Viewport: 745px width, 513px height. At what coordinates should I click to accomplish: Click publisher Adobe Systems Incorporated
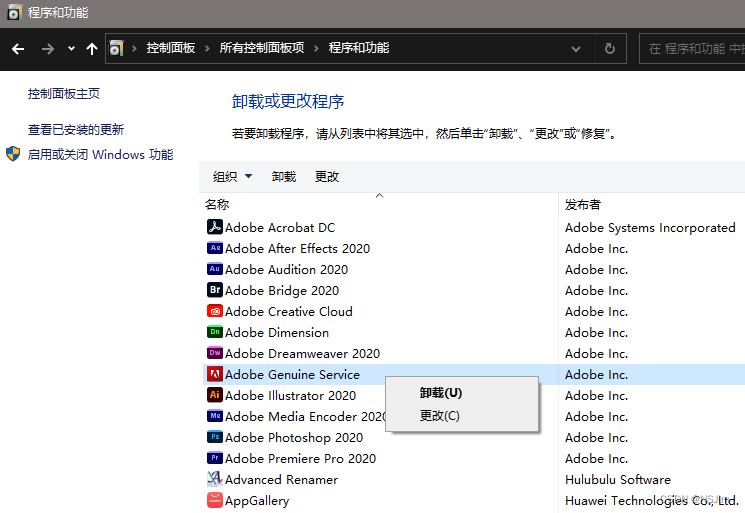(650, 228)
